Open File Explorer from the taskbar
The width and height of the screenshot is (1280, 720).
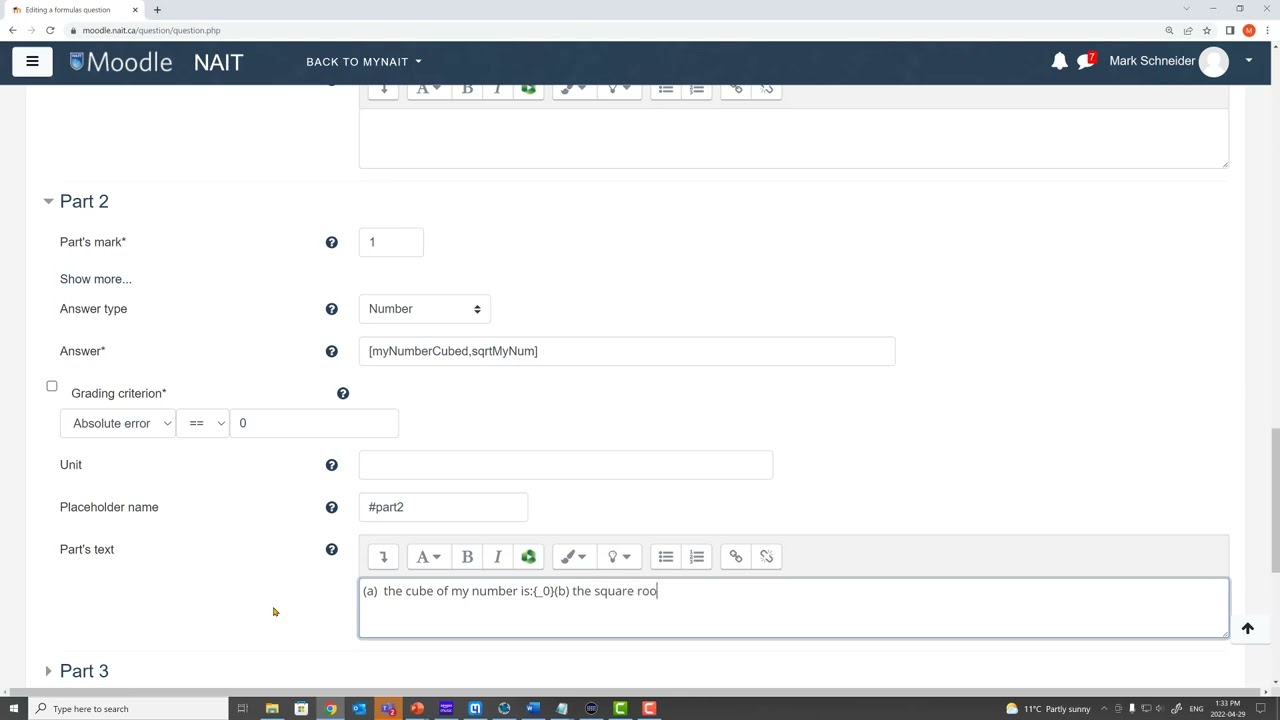pyautogui.click(x=272, y=709)
